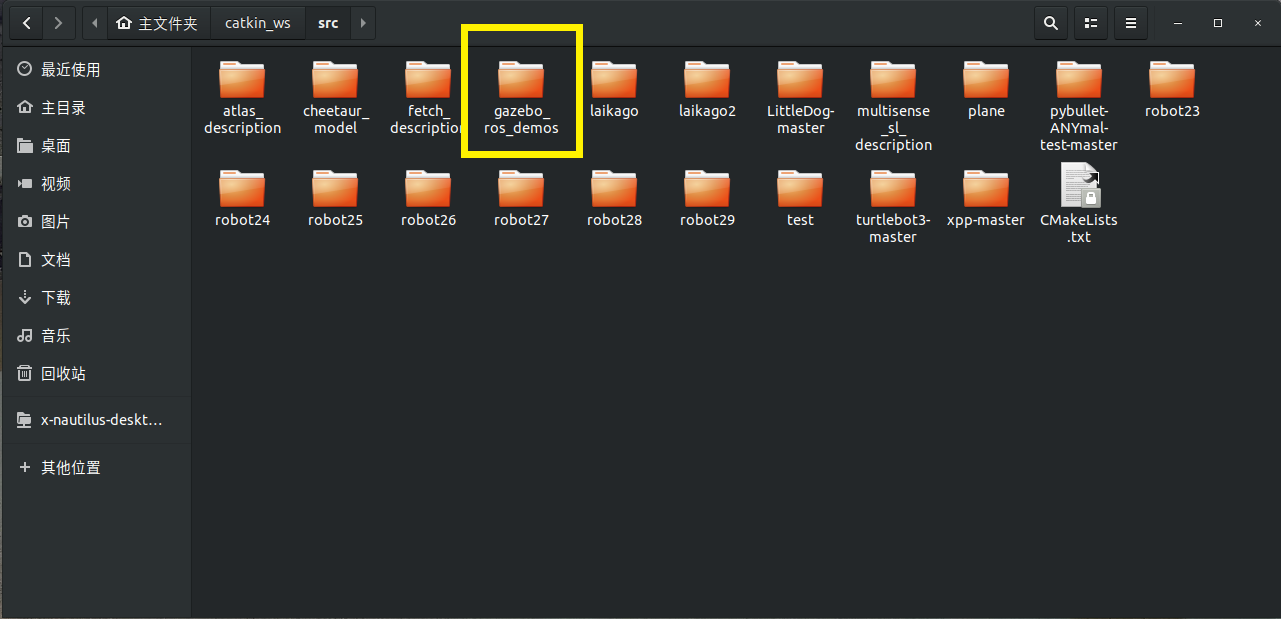The width and height of the screenshot is (1281, 619).
Task: Open 最近使用 in the sidebar
Action: [x=96, y=70]
